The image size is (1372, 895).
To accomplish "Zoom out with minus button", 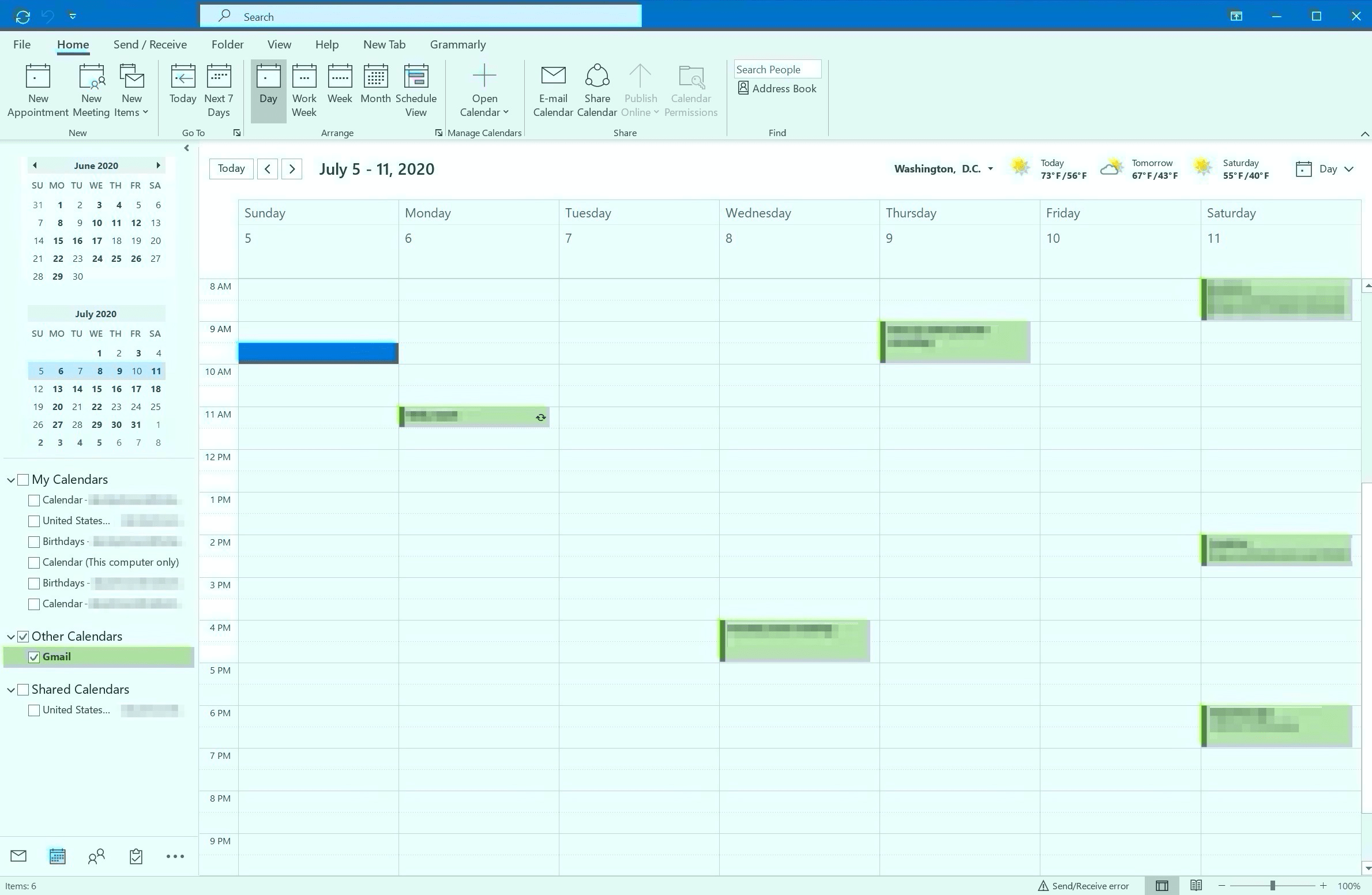I will point(1221,886).
